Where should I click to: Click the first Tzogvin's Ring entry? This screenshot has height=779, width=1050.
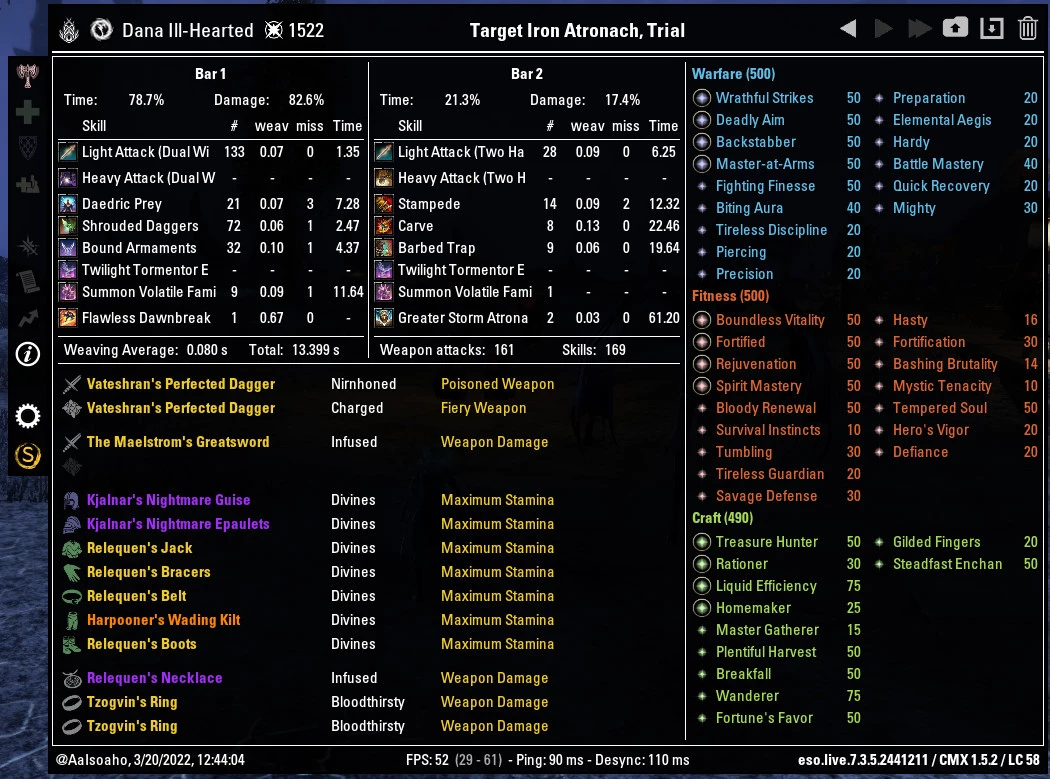pyautogui.click(x=132, y=702)
